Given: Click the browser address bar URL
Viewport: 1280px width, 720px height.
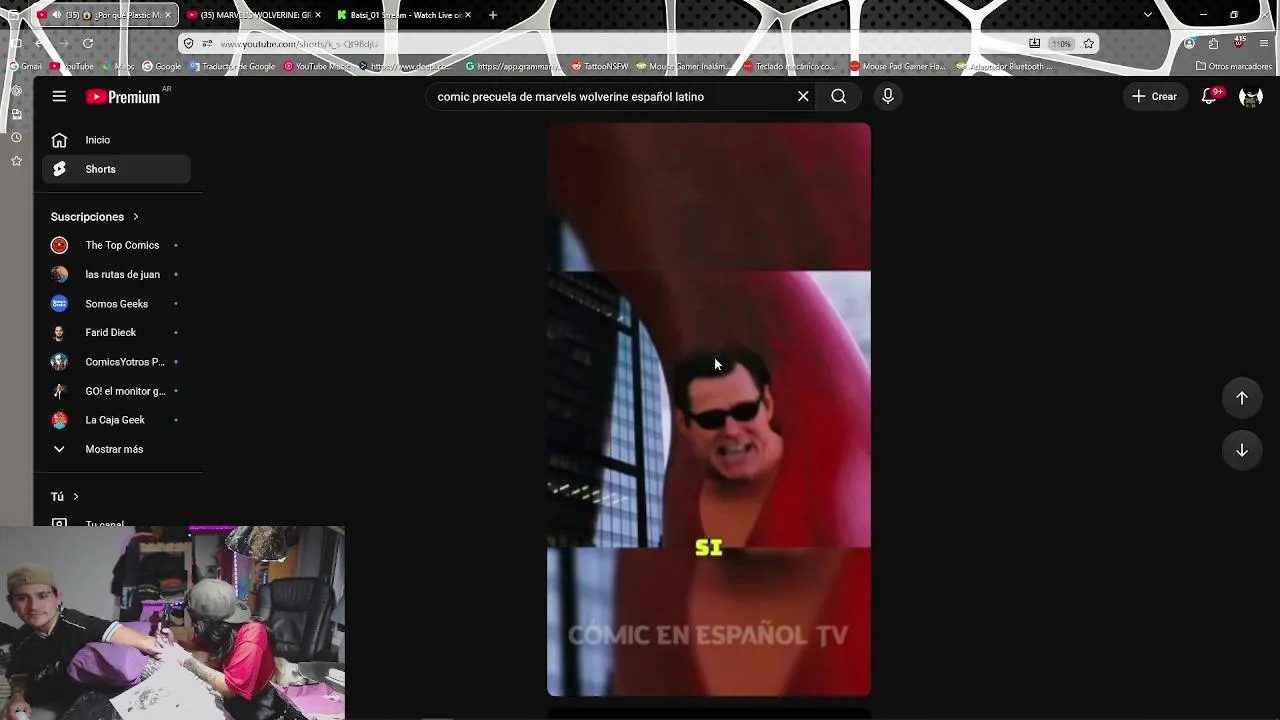Looking at the screenshot, I should click(300, 44).
